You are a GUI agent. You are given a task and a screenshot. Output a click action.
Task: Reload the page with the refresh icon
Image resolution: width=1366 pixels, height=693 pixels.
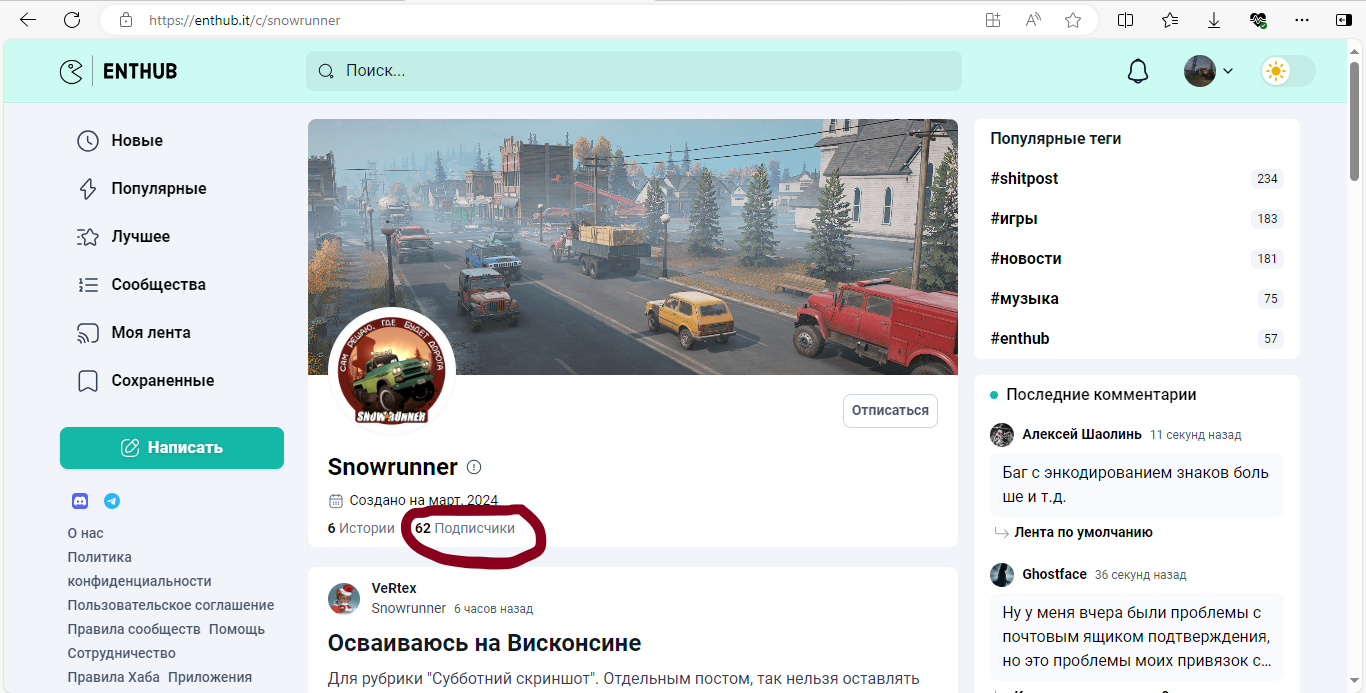72,20
